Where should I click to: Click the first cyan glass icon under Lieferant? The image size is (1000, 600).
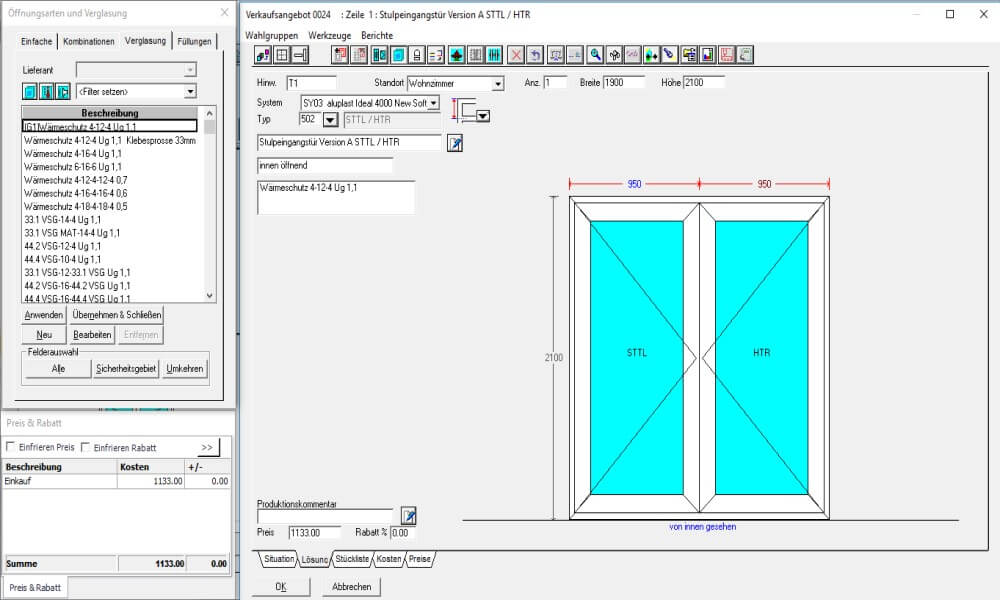[30, 92]
